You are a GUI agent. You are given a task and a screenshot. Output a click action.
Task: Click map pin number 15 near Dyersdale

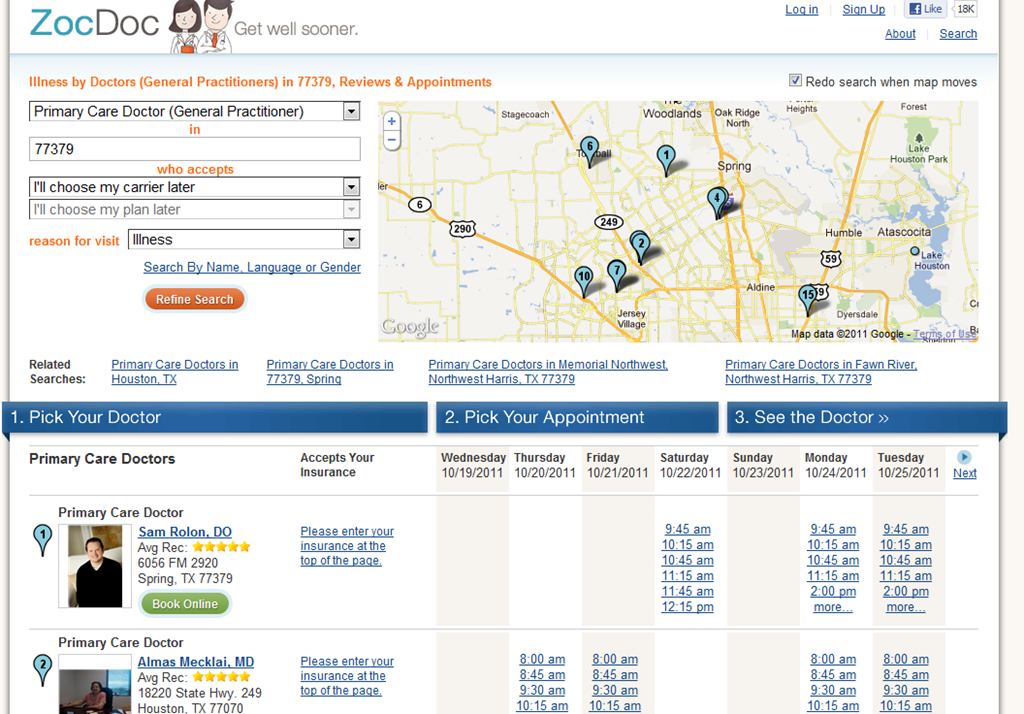click(x=808, y=299)
